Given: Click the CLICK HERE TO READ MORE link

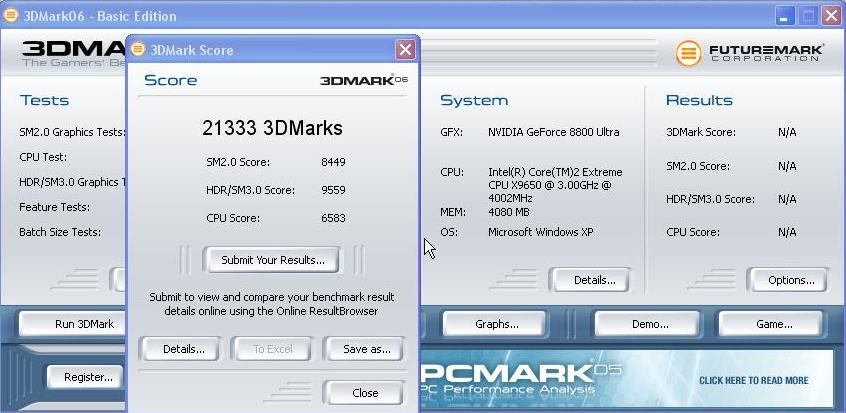Looking at the screenshot, I should coord(753,381).
